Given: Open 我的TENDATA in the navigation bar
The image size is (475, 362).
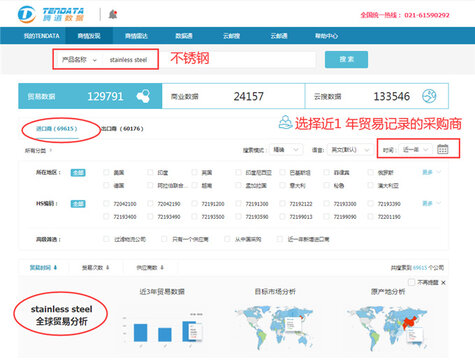Looking at the screenshot, I should [42, 36].
